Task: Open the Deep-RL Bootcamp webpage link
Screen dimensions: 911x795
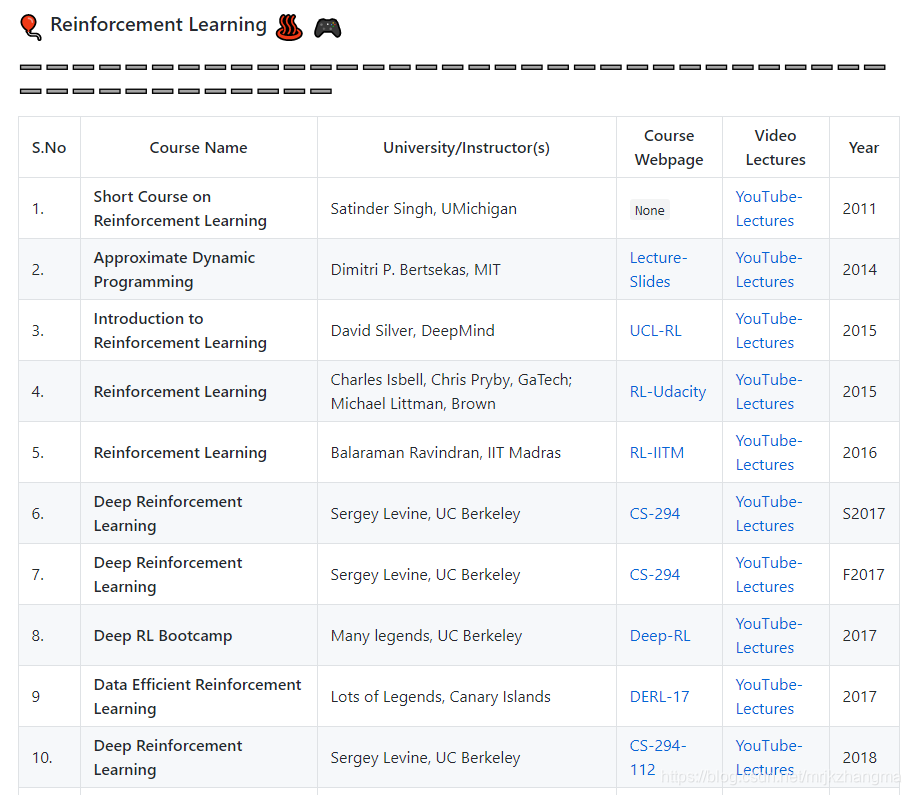Action: (660, 636)
